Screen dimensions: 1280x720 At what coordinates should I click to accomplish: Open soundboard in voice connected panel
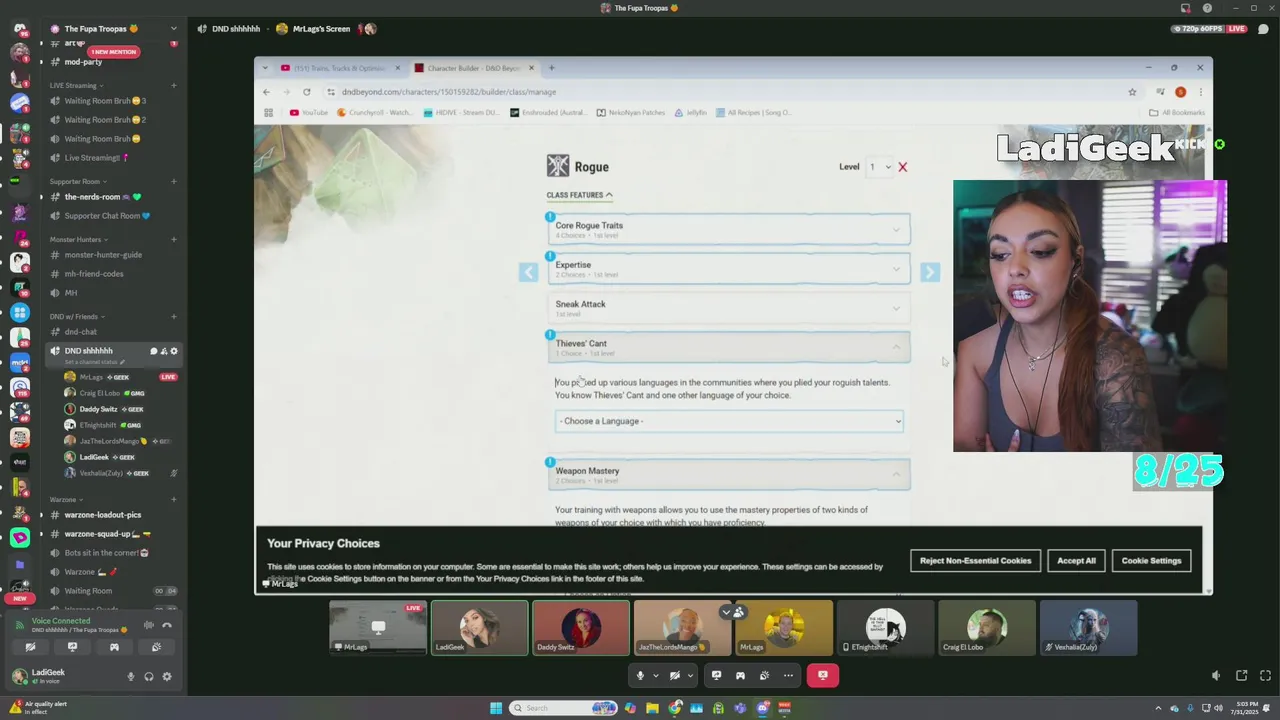click(x=156, y=647)
